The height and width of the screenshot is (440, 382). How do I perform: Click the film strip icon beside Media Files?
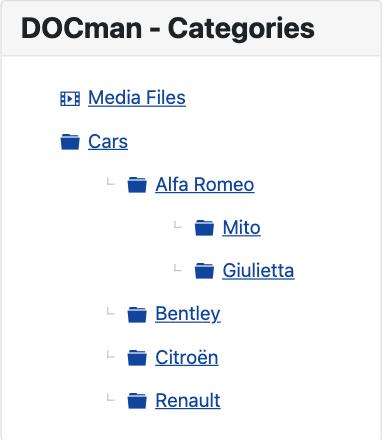(70, 99)
